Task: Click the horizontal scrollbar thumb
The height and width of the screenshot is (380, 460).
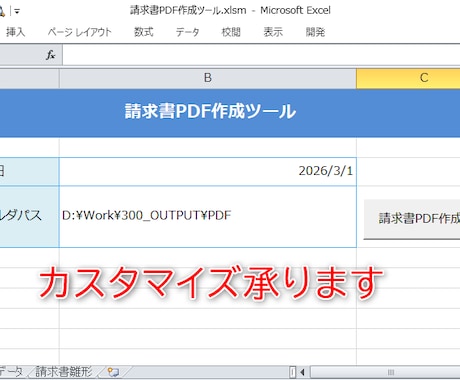Action: pos(385,372)
